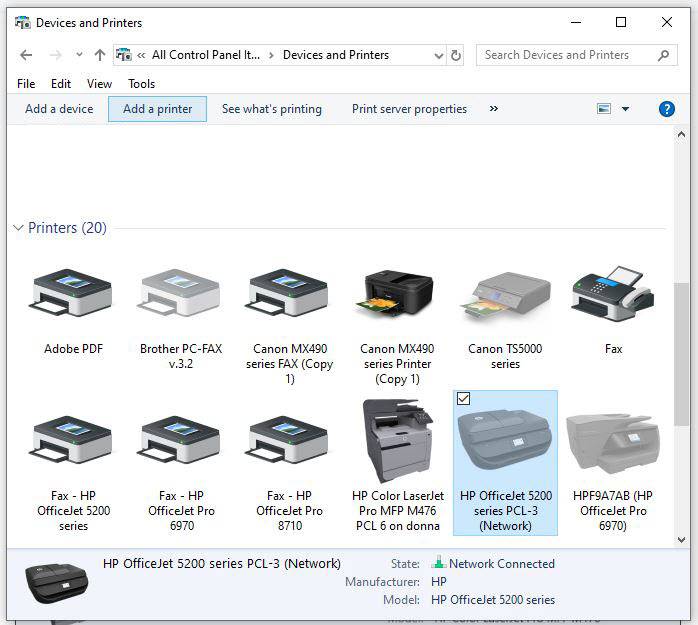Open the view options dropdown arrow

click(626, 109)
